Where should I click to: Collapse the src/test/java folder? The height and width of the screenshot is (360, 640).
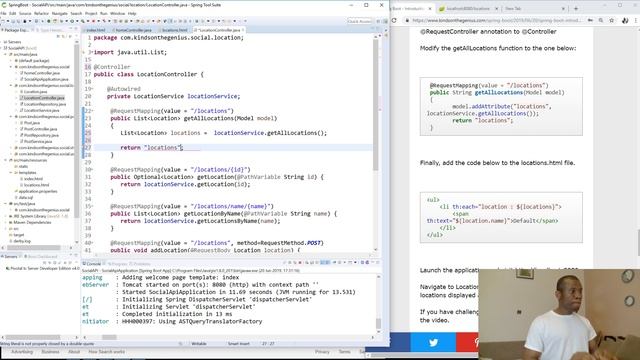pyautogui.click(x=5, y=204)
